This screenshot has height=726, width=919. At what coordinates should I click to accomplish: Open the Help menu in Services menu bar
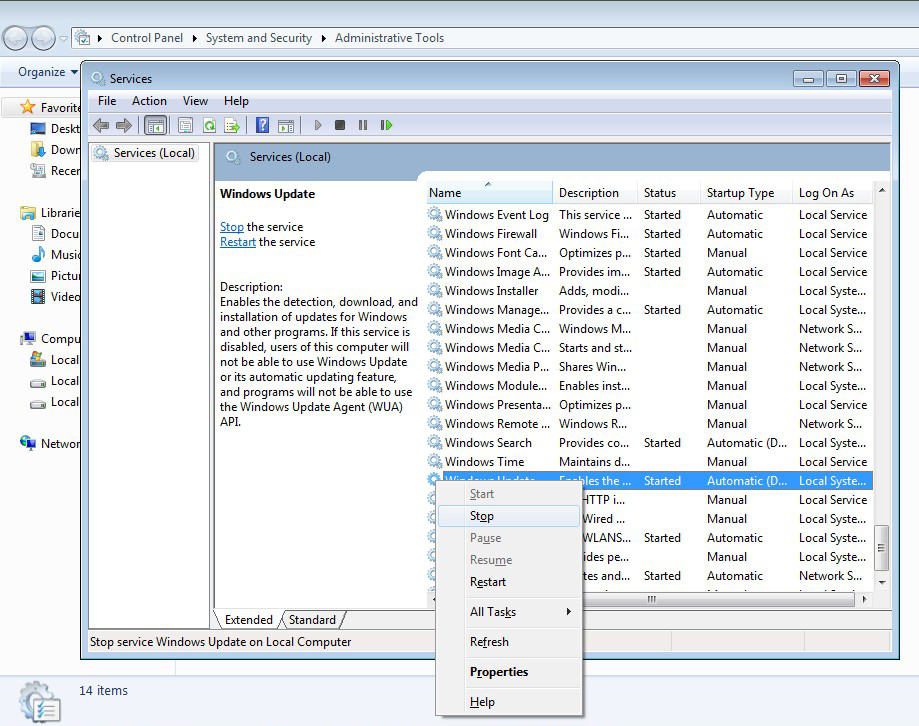[236, 101]
